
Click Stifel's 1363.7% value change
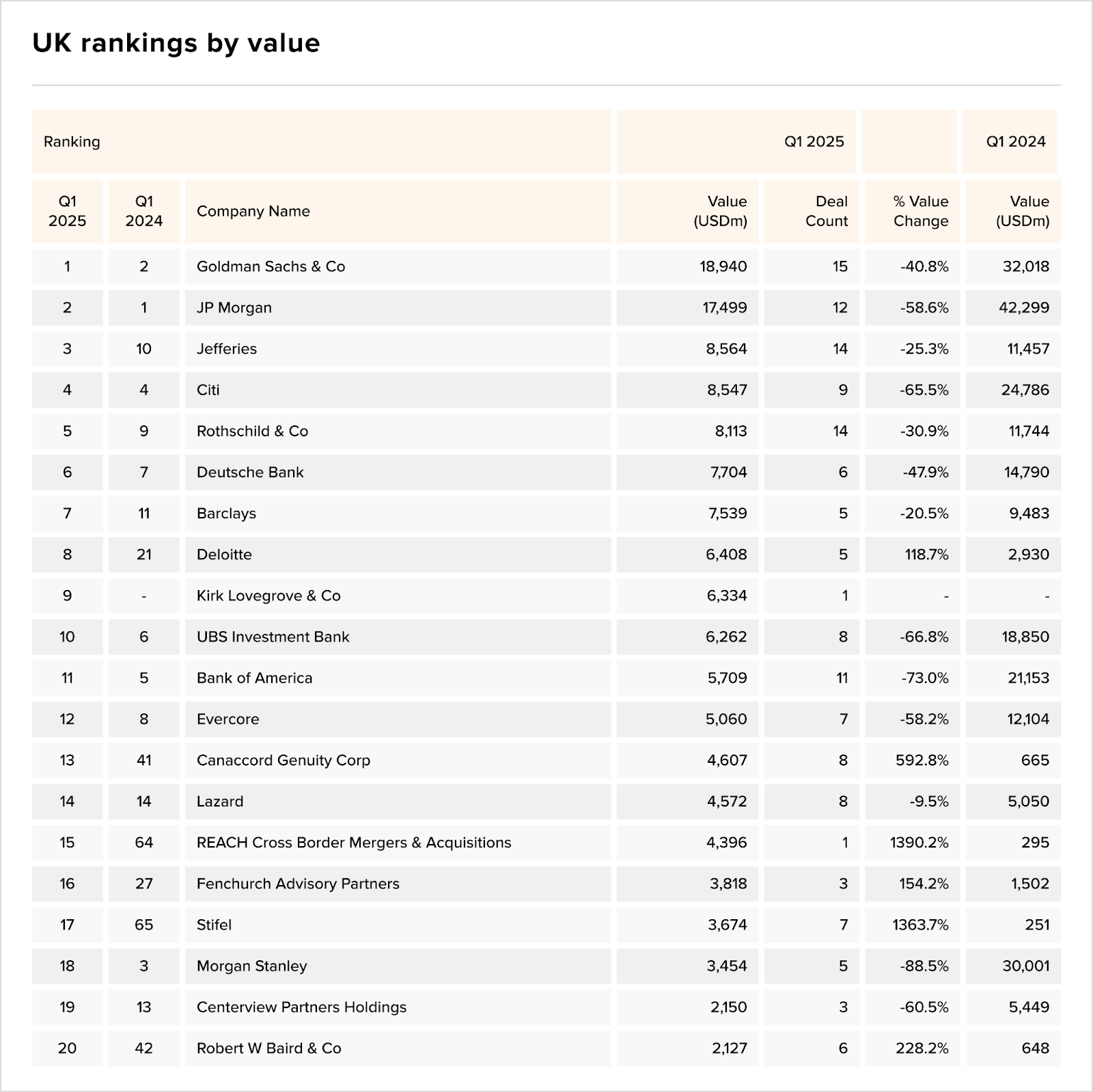tap(920, 925)
